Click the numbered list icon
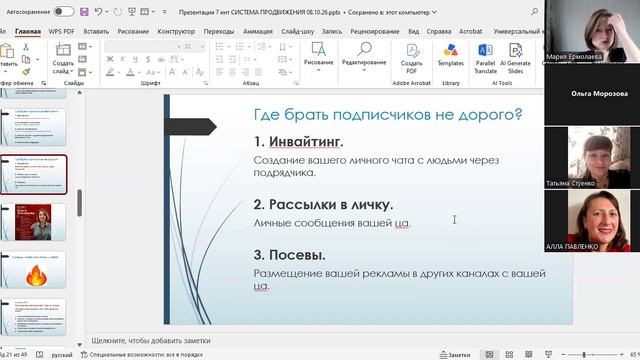 click(x=240, y=47)
